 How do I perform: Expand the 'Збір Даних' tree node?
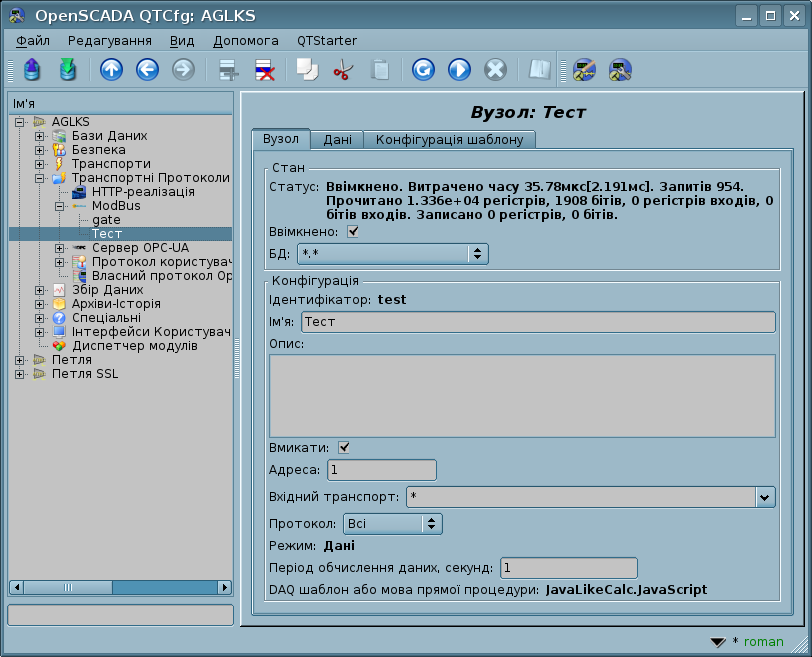[39, 290]
